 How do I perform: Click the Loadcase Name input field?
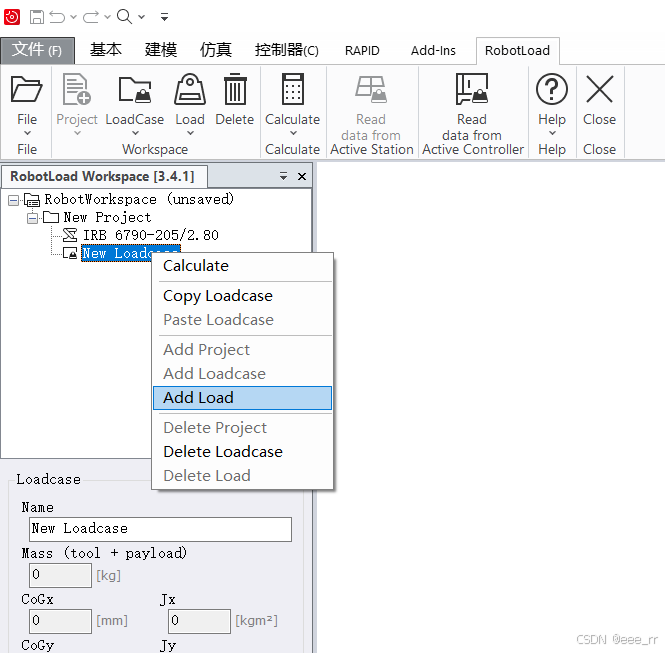(x=160, y=529)
